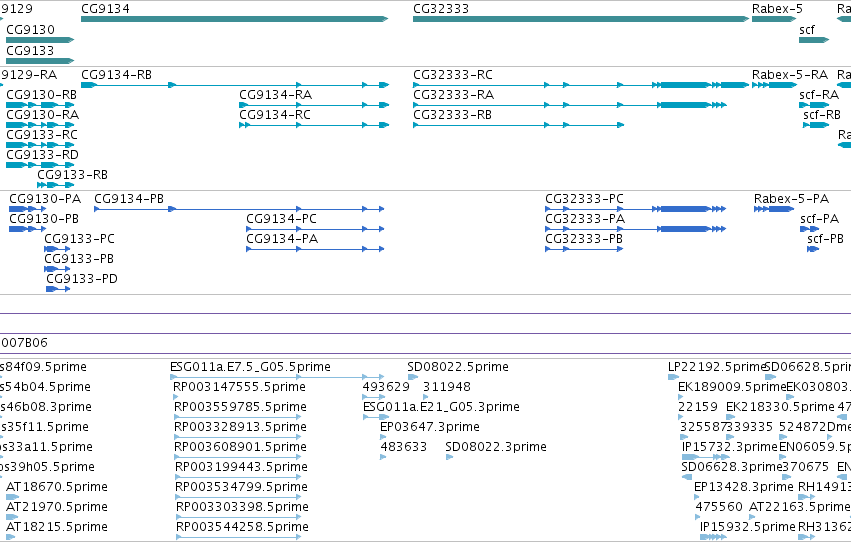Click protein CG9134-PC
Viewport: 851px width, 542px height.
tap(315, 229)
